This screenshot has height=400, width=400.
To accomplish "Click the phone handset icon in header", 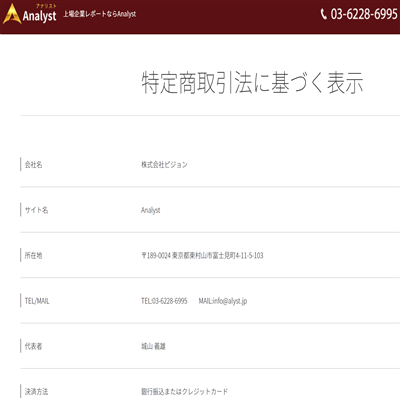I will click(x=323, y=14).
